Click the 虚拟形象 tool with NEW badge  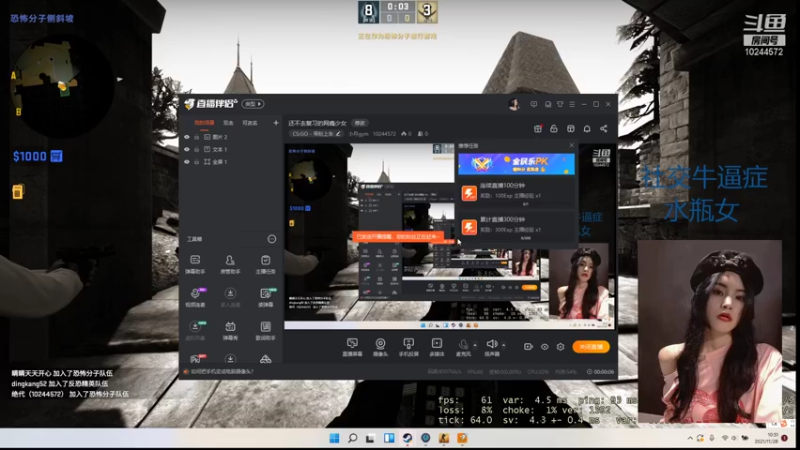click(x=195, y=330)
